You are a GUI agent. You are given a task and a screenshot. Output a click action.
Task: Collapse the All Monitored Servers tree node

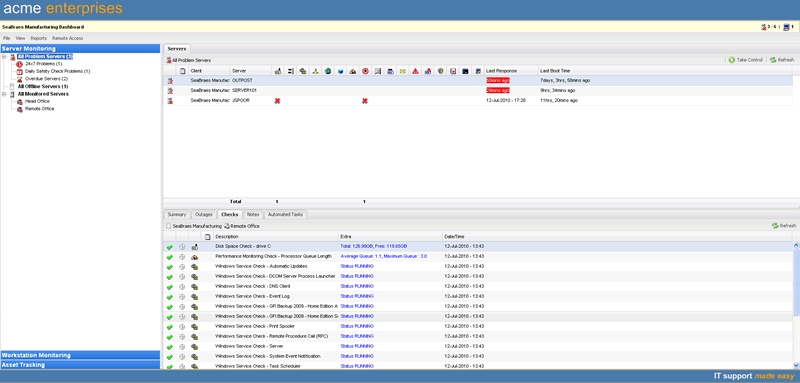point(4,94)
